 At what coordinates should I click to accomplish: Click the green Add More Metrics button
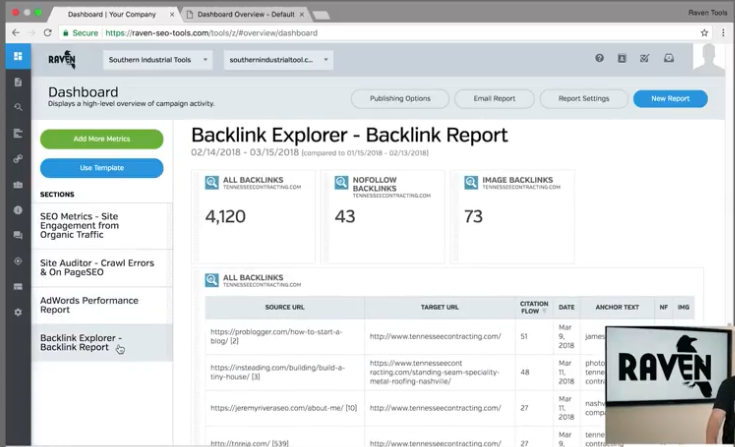(101, 139)
